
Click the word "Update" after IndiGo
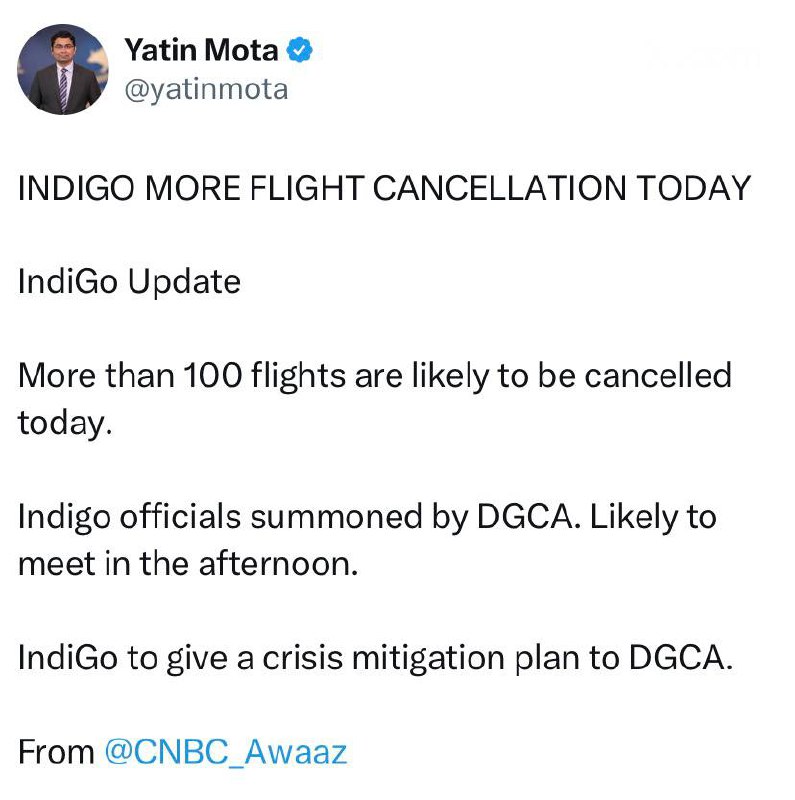[x=184, y=282]
